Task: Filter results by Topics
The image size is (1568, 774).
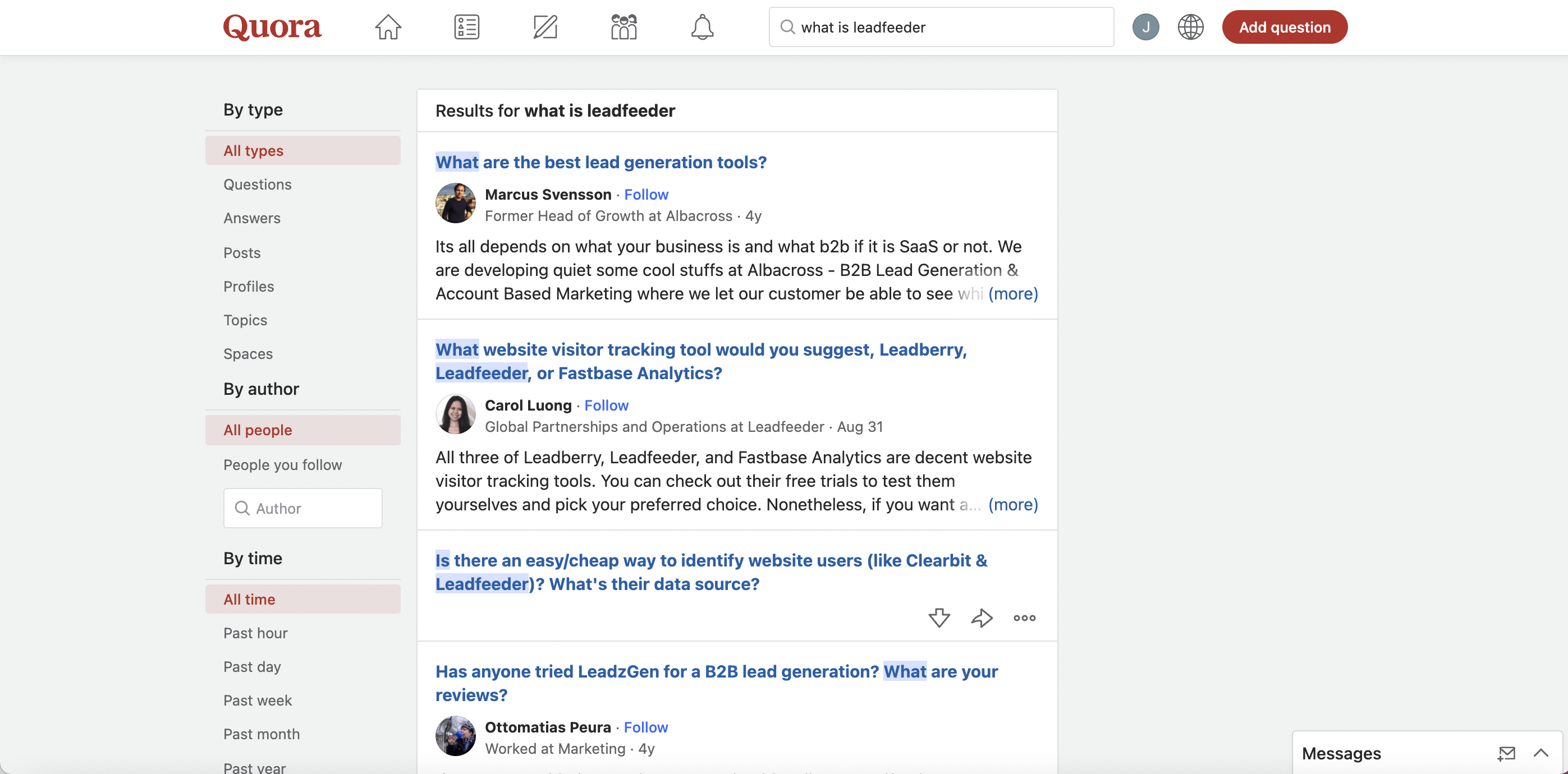Action: click(x=245, y=320)
